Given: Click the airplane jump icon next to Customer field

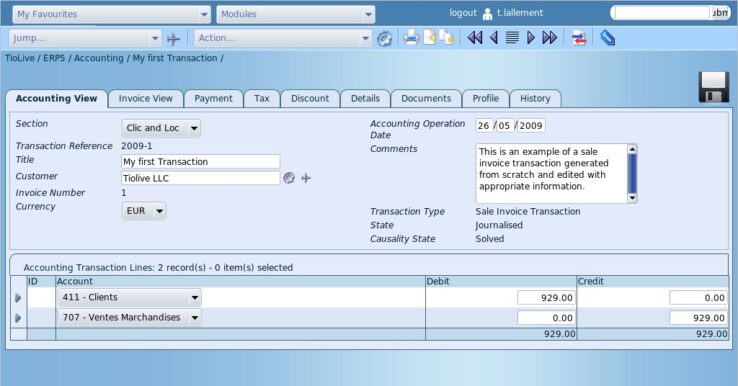Looking at the screenshot, I should (306, 178).
